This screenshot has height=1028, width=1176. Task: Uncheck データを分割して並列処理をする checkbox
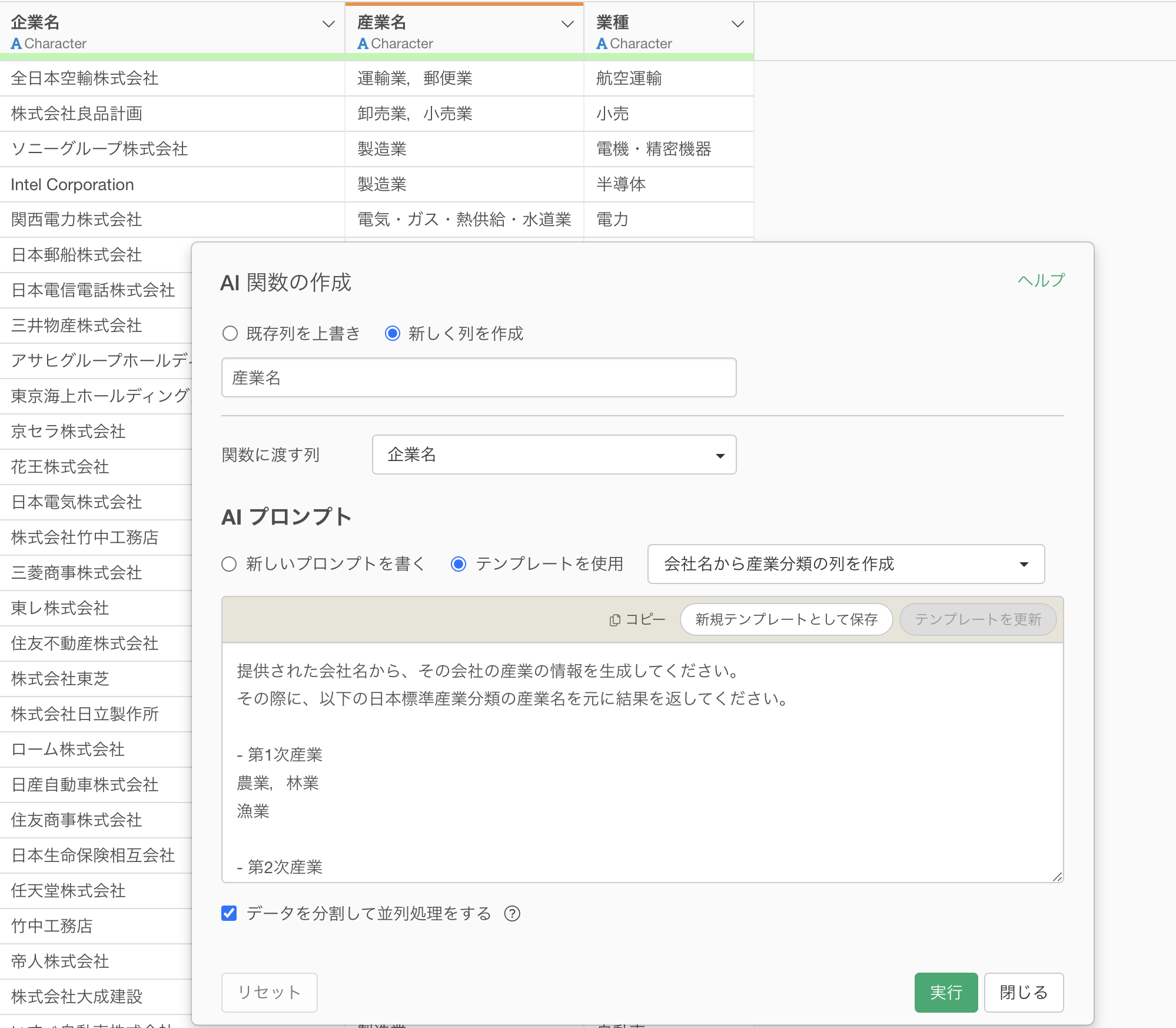pos(229,913)
